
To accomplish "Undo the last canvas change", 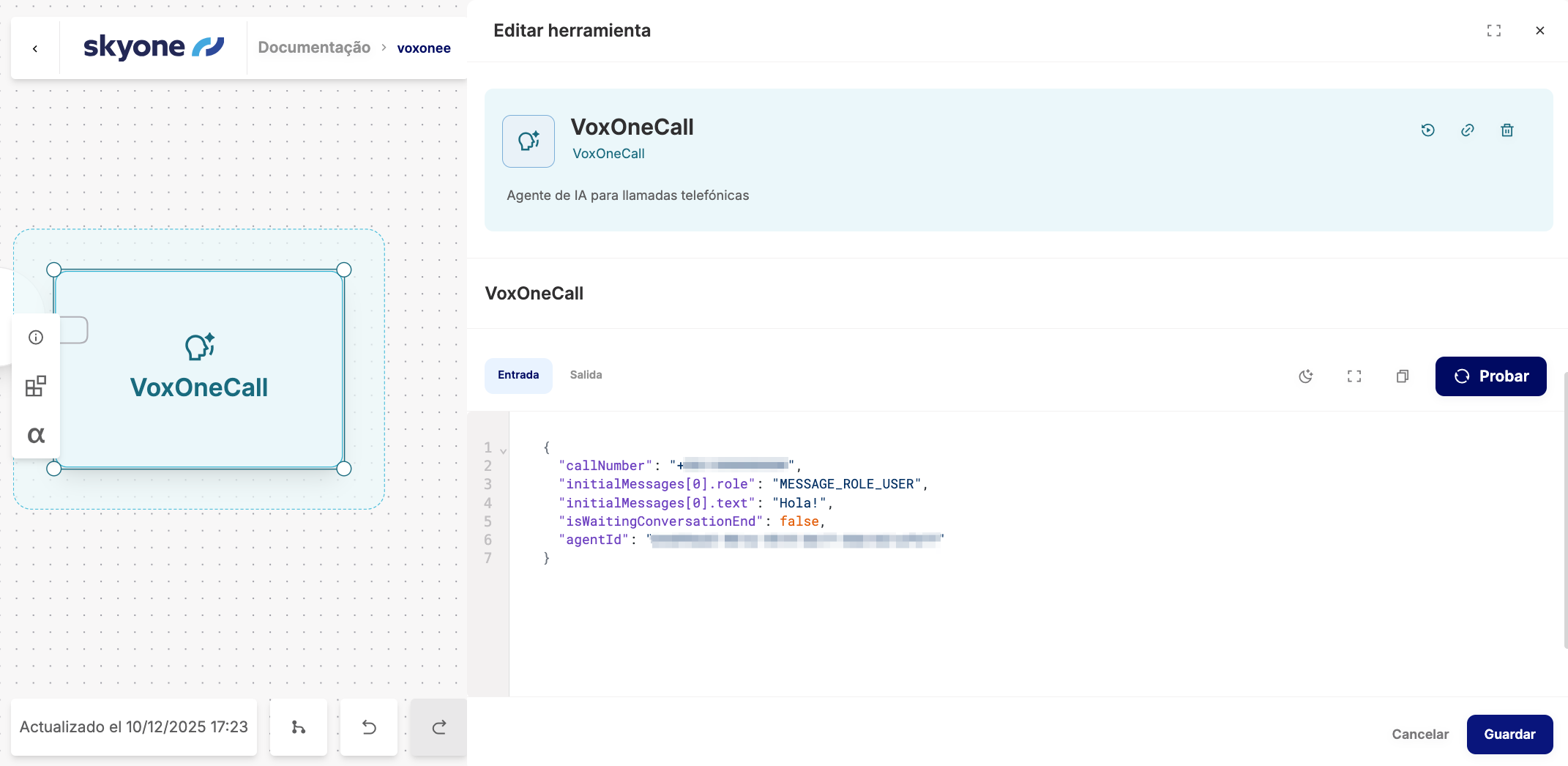I will coord(369,727).
